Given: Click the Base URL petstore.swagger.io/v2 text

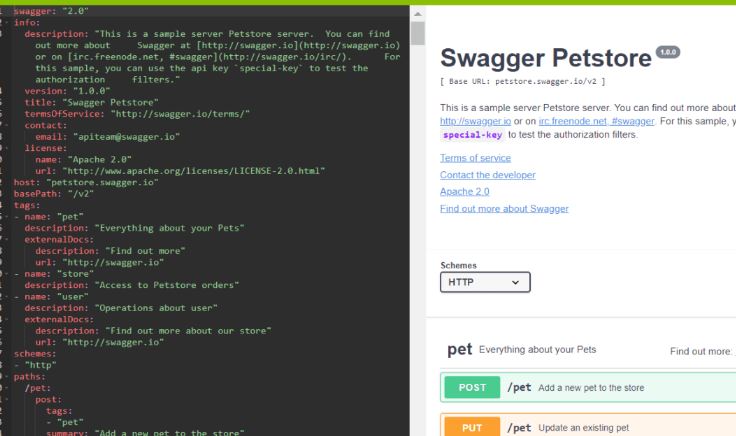Looking at the screenshot, I should 522,82.
